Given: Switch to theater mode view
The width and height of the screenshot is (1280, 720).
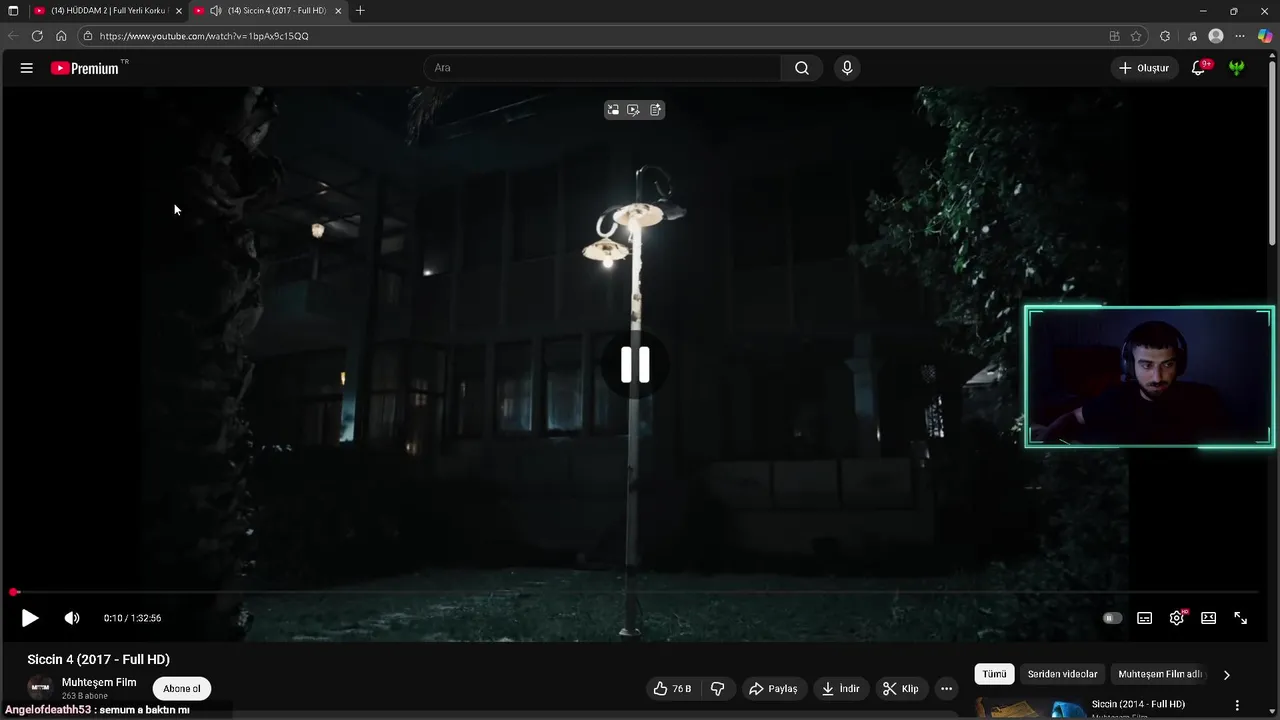Looking at the screenshot, I should point(1209,618).
